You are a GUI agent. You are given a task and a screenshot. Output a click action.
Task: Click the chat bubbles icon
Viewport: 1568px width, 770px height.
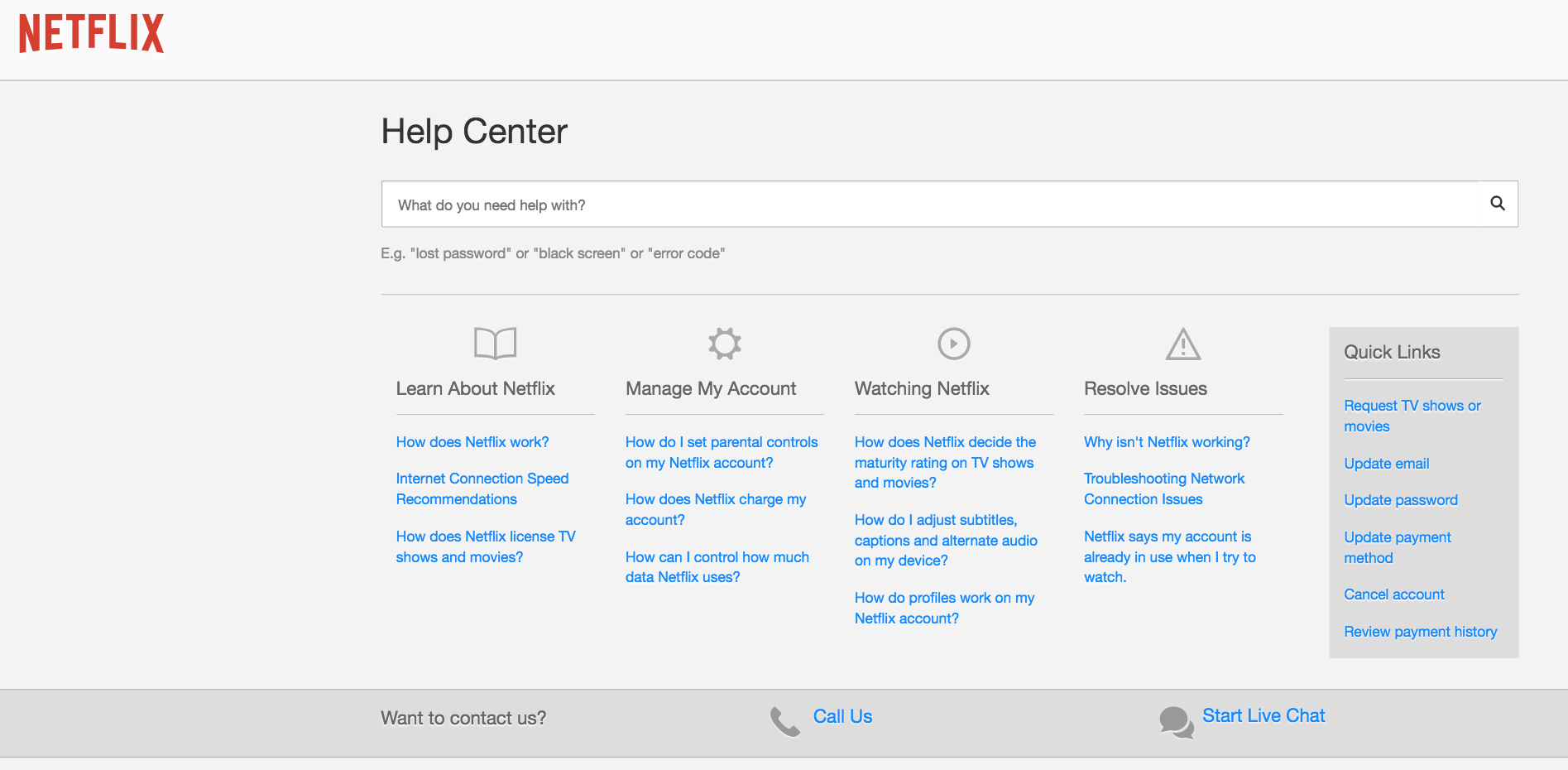(x=1176, y=722)
